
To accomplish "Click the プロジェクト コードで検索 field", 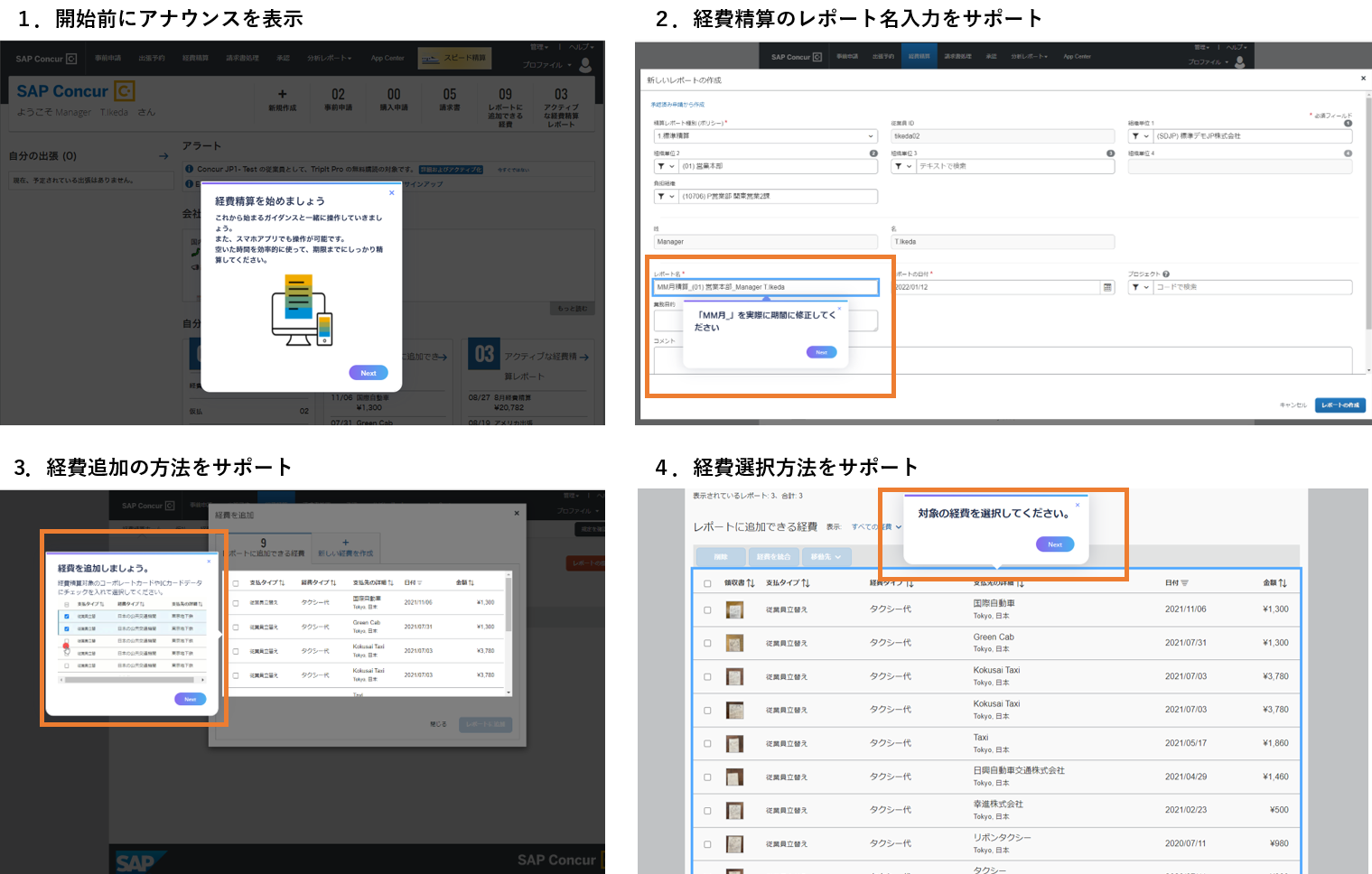I will pos(1253,287).
